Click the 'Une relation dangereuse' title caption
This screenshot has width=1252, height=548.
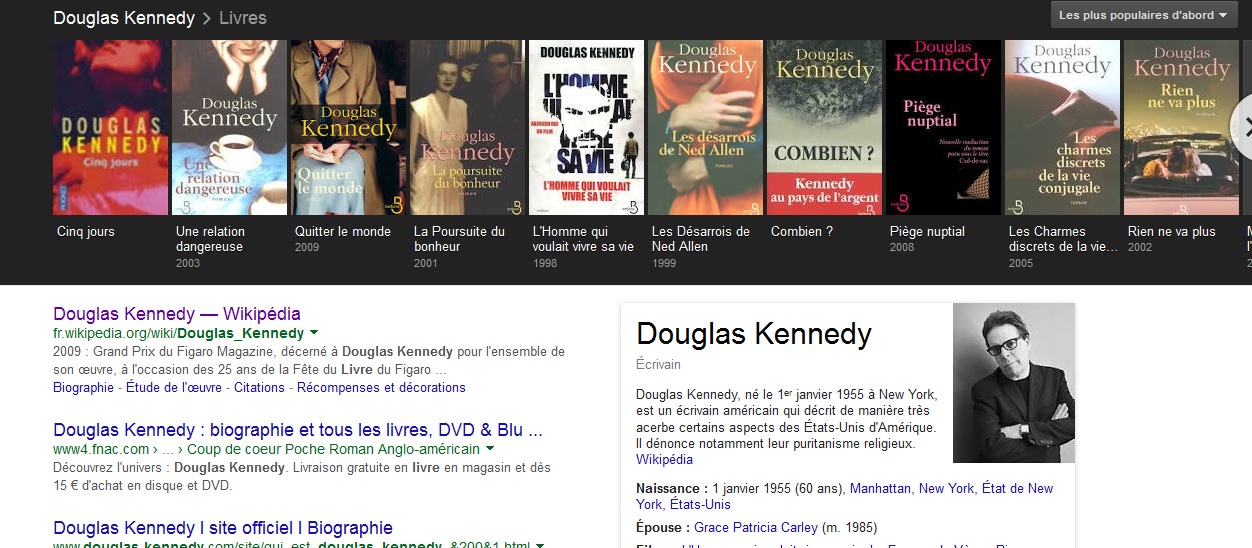coord(211,239)
